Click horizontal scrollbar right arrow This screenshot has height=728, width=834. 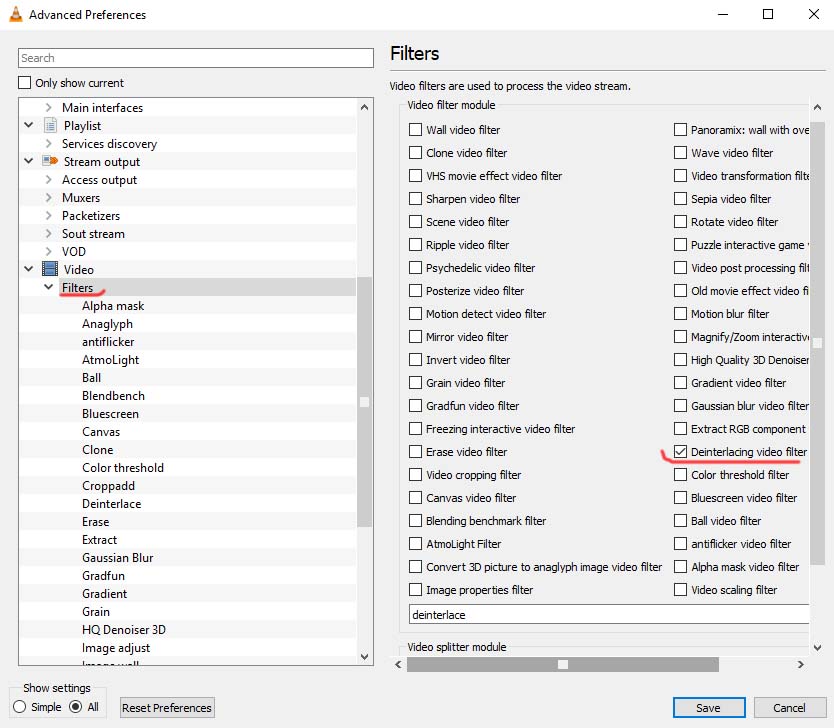pyautogui.click(x=800, y=665)
